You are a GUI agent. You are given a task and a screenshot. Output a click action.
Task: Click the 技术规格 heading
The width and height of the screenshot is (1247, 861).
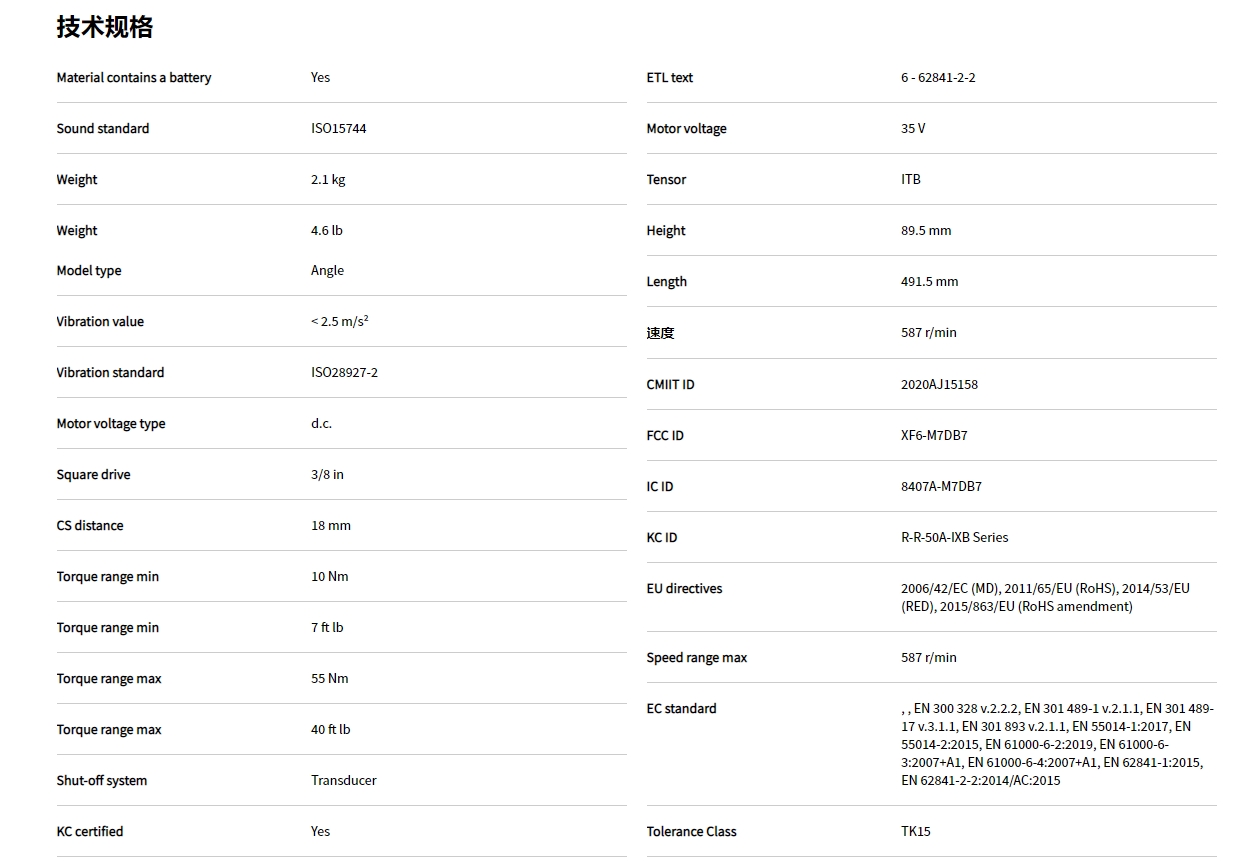click(105, 28)
